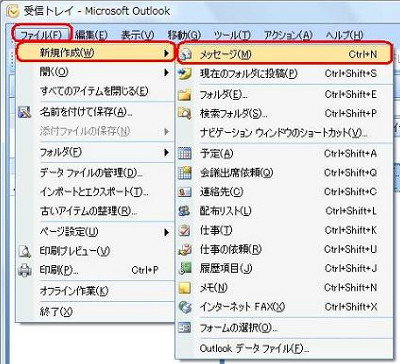The width and height of the screenshot is (400, 364).
Task: Choose 終了(X) to exit Outlook
Action: coord(95,312)
